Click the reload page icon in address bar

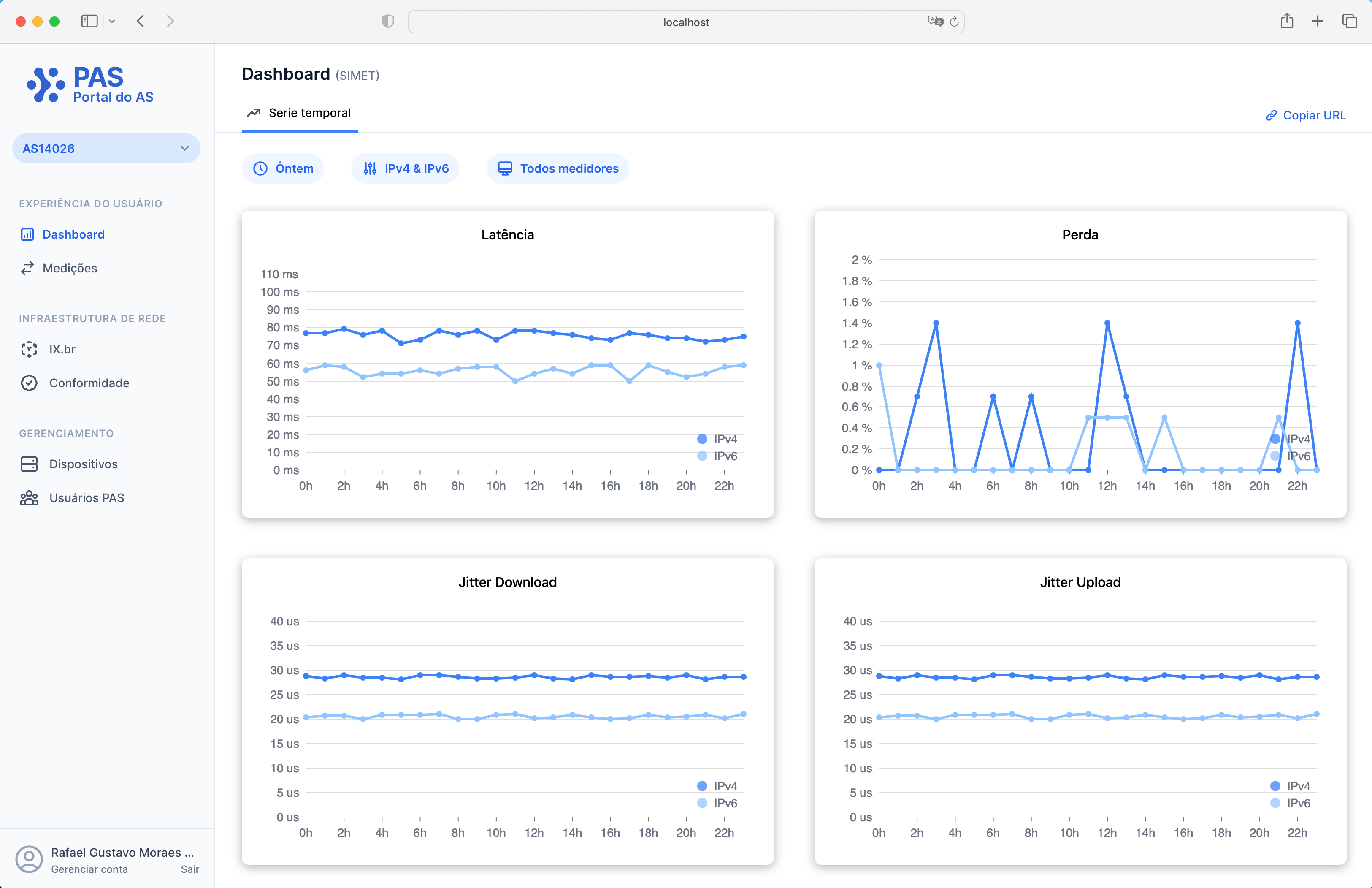(x=954, y=22)
